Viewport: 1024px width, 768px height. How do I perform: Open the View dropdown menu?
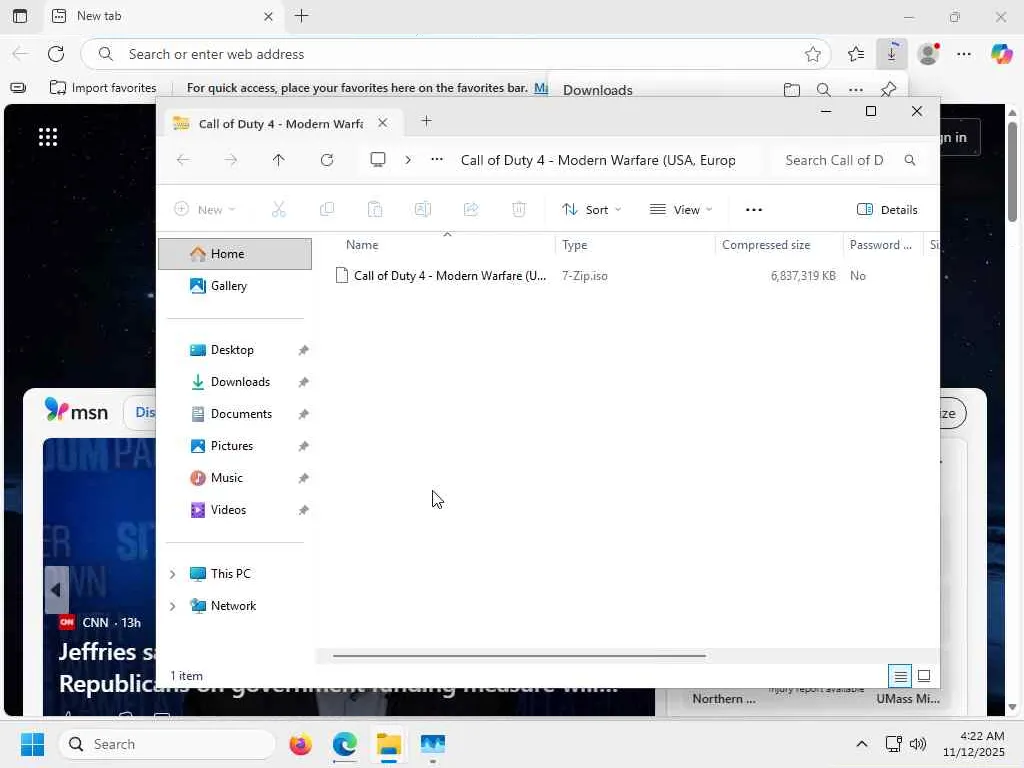680,210
